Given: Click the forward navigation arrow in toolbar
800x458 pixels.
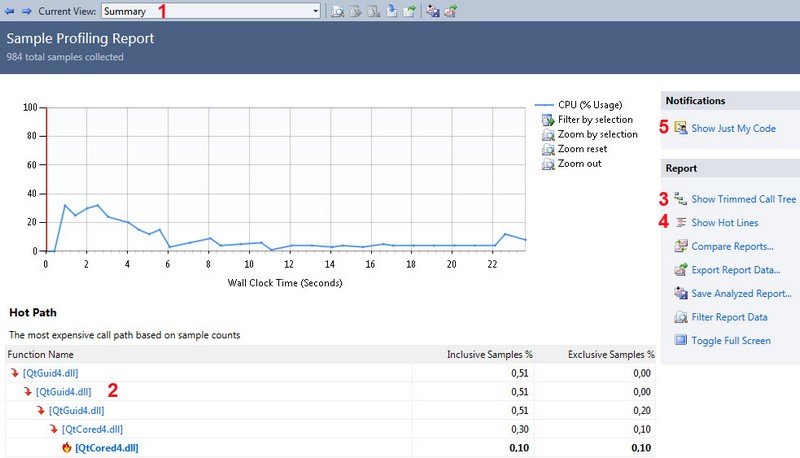Looking at the screenshot, I should [27, 12].
